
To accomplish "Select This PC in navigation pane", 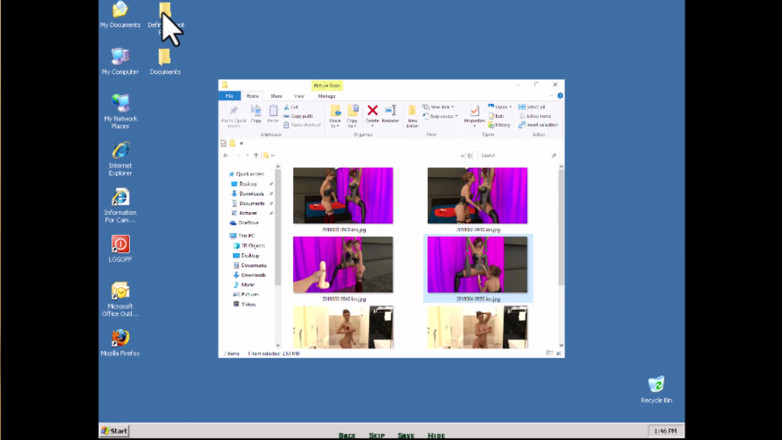I will tap(242, 235).
